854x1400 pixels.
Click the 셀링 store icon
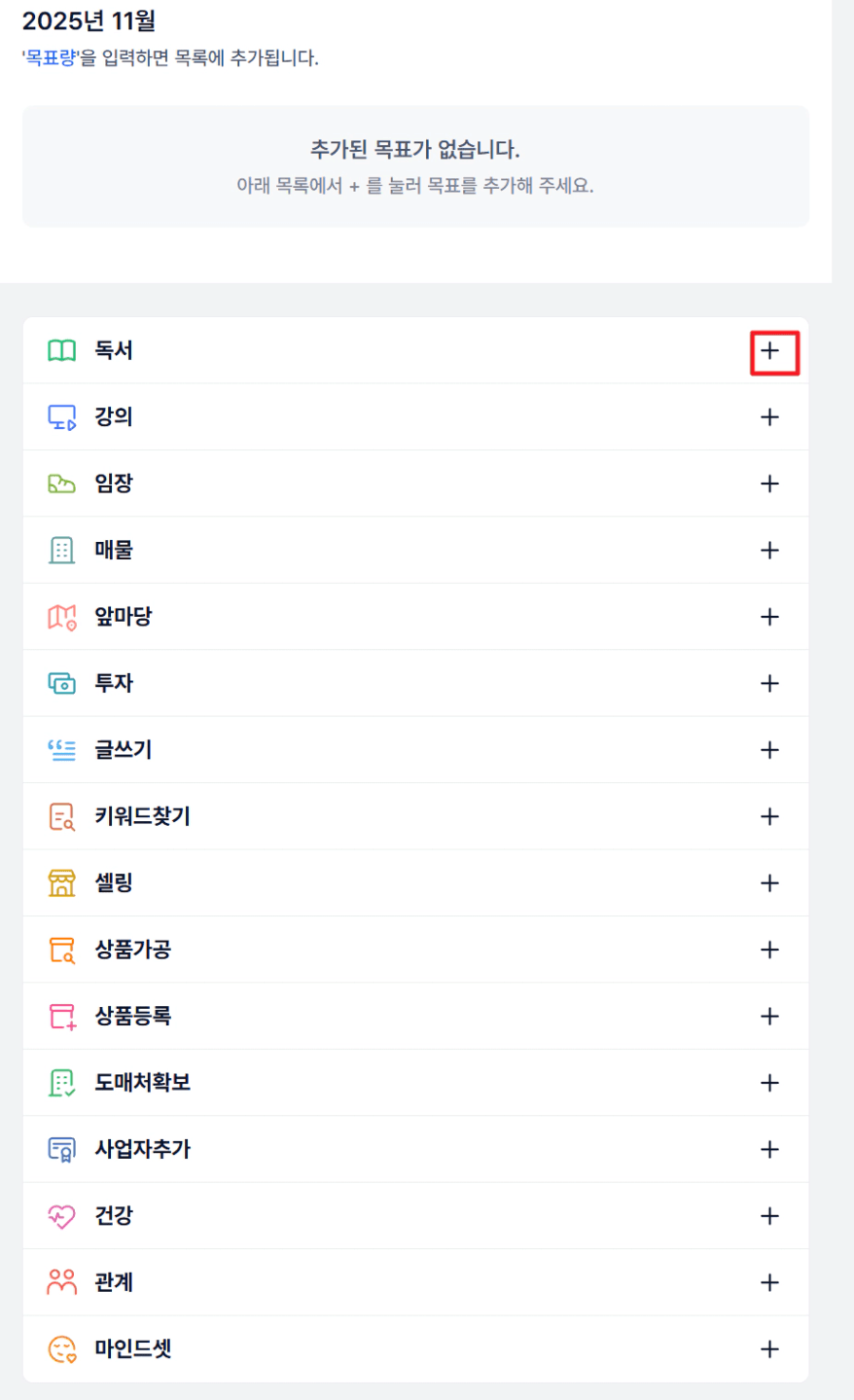(62, 883)
